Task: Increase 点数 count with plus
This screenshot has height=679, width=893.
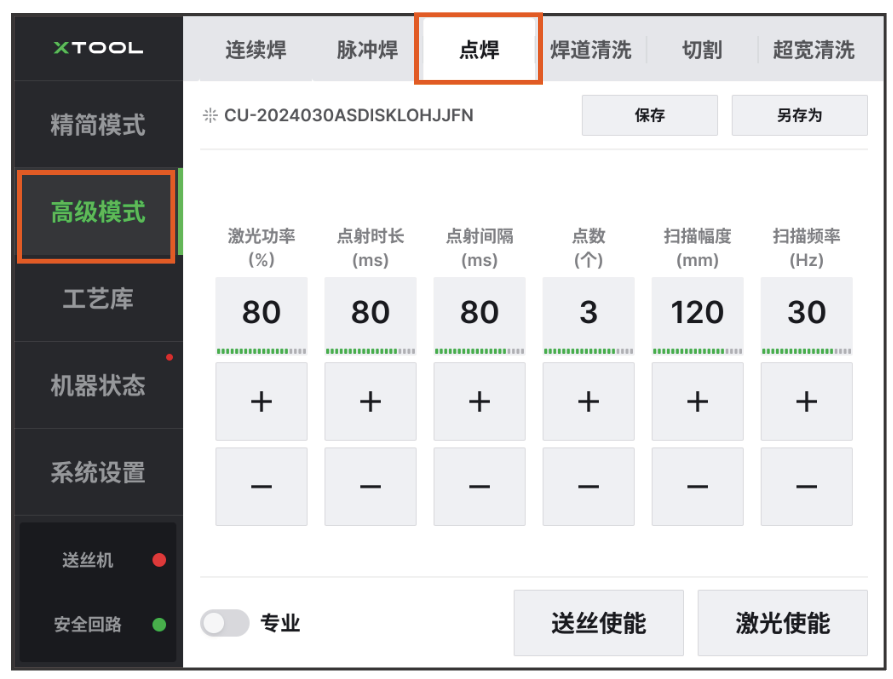Action: click(x=588, y=402)
